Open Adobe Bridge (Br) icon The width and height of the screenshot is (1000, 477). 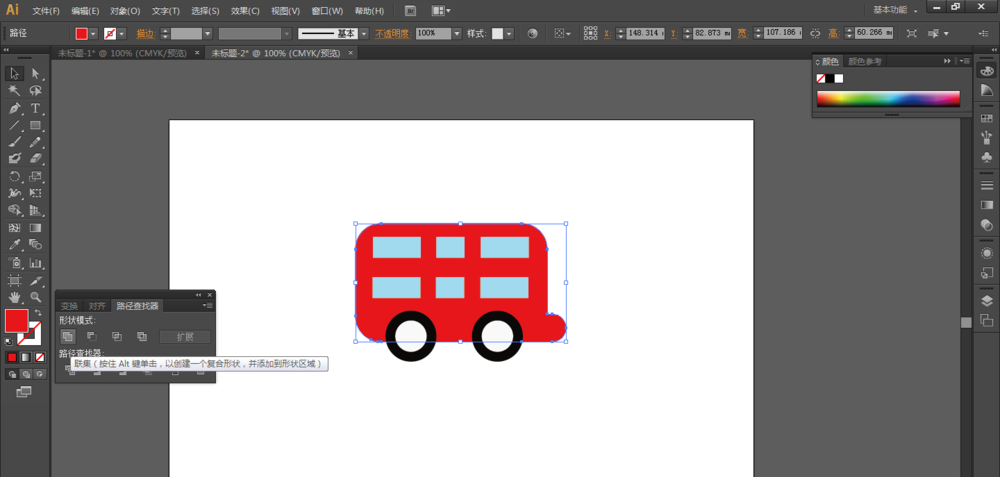[x=411, y=11]
